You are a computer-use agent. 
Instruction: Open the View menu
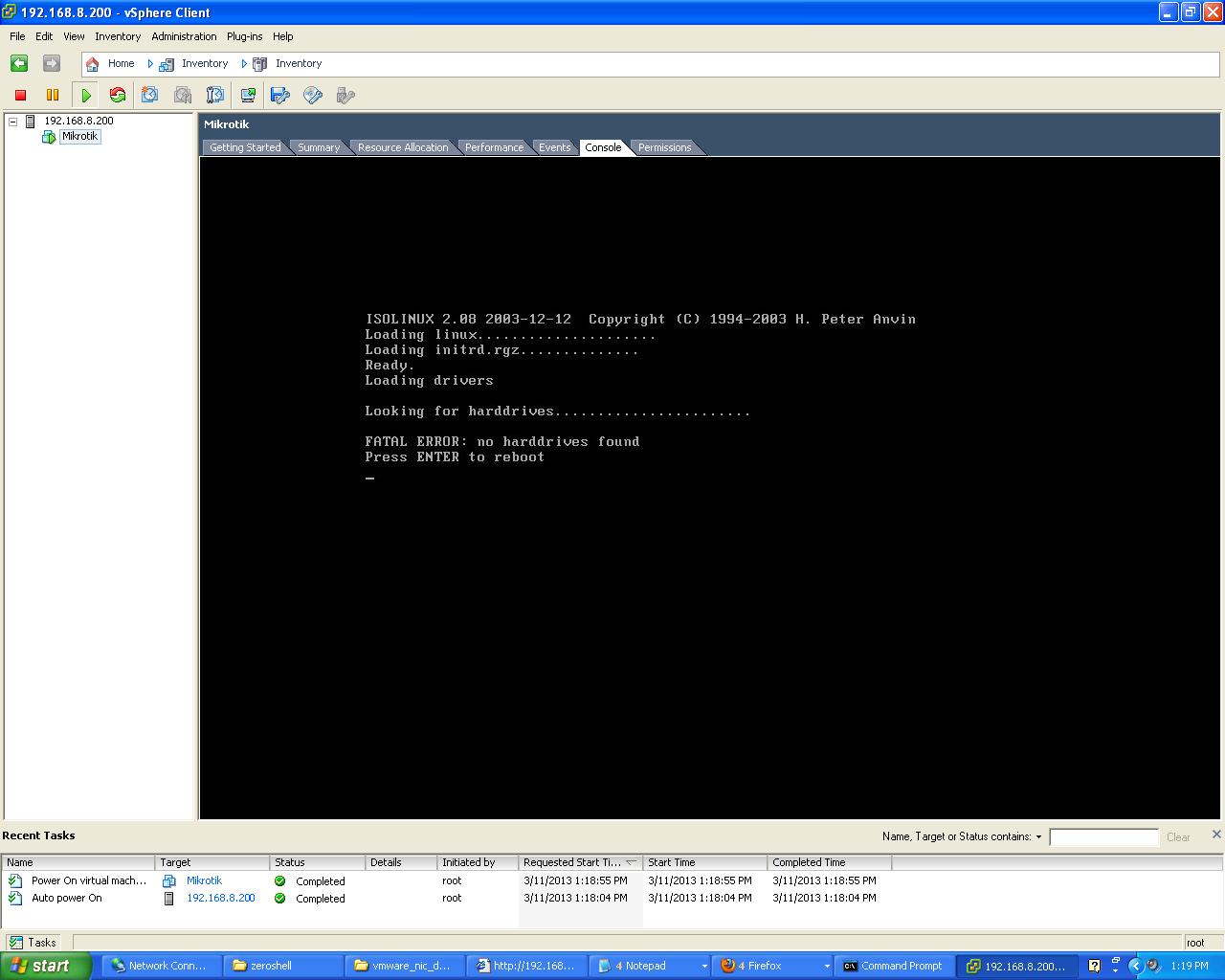coord(74,36)
